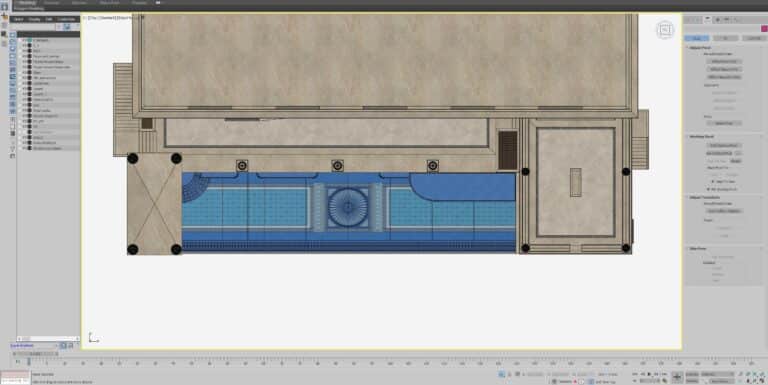The image size is (768, 385).
Task: Click the Maximize Viewport toggle icon
Action: (762, 381)
